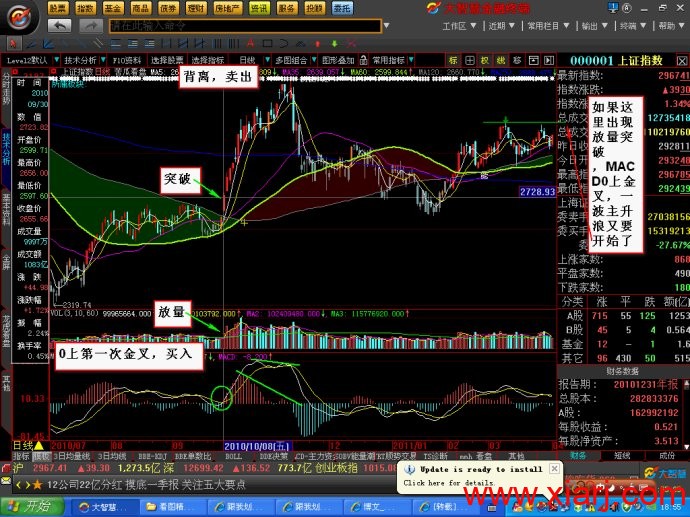
Task: Switch to the BBE-KDJ indicator tab
Action: pyautogui.click(x=151, y=456)
